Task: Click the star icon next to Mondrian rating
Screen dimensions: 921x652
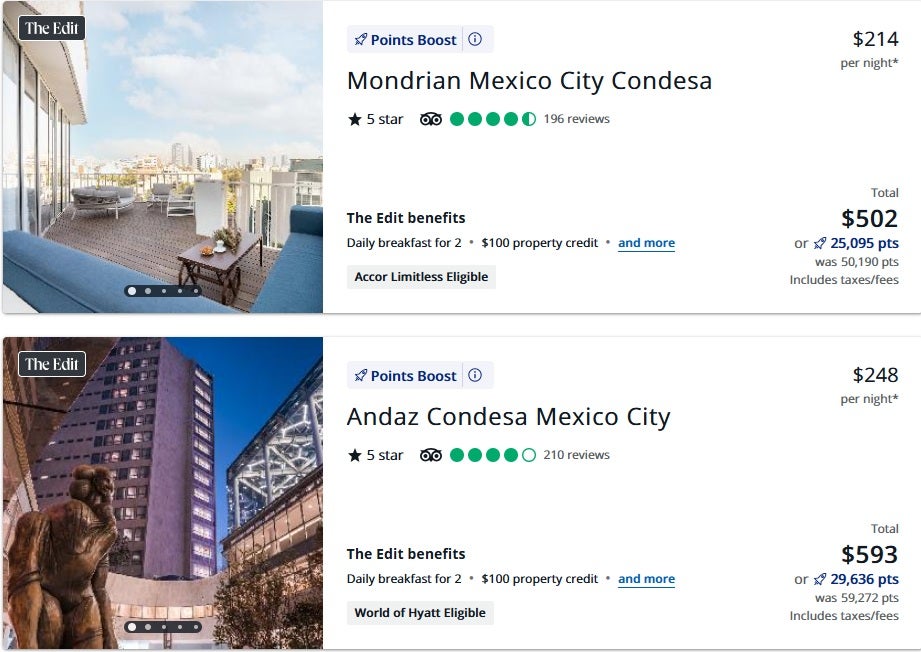Action: (x=354, y=119)
